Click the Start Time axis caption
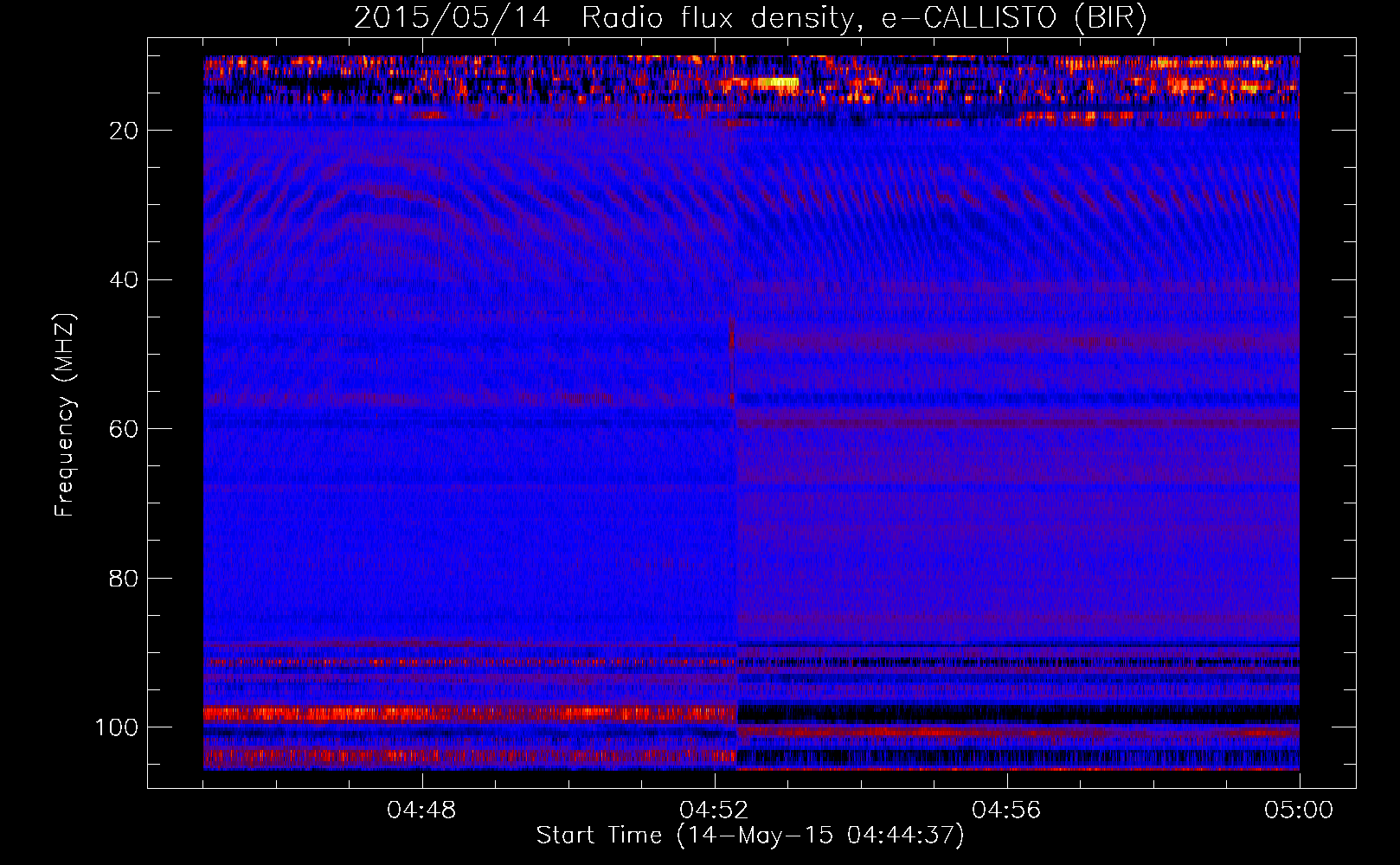Image resolution: width=1400 pixels, height=865 pixels. point(750,836)
